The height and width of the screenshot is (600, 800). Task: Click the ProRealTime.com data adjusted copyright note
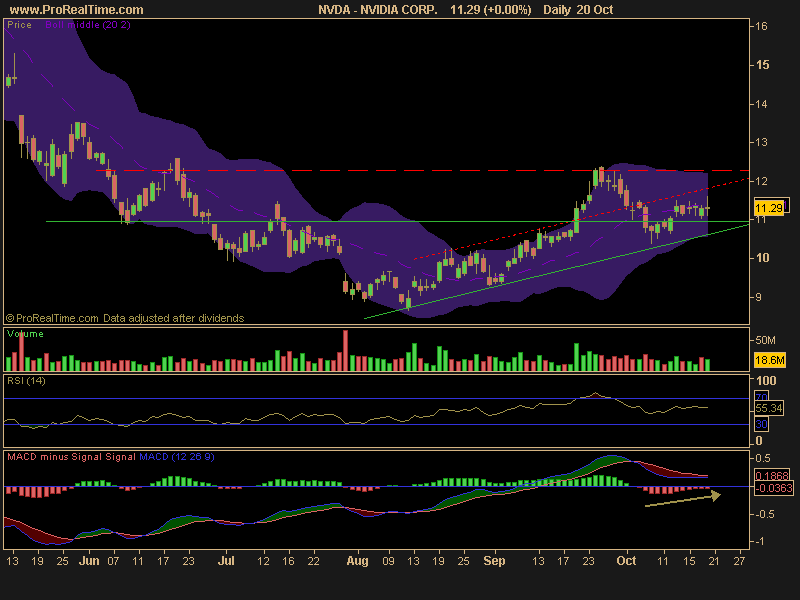coord(125,318)
